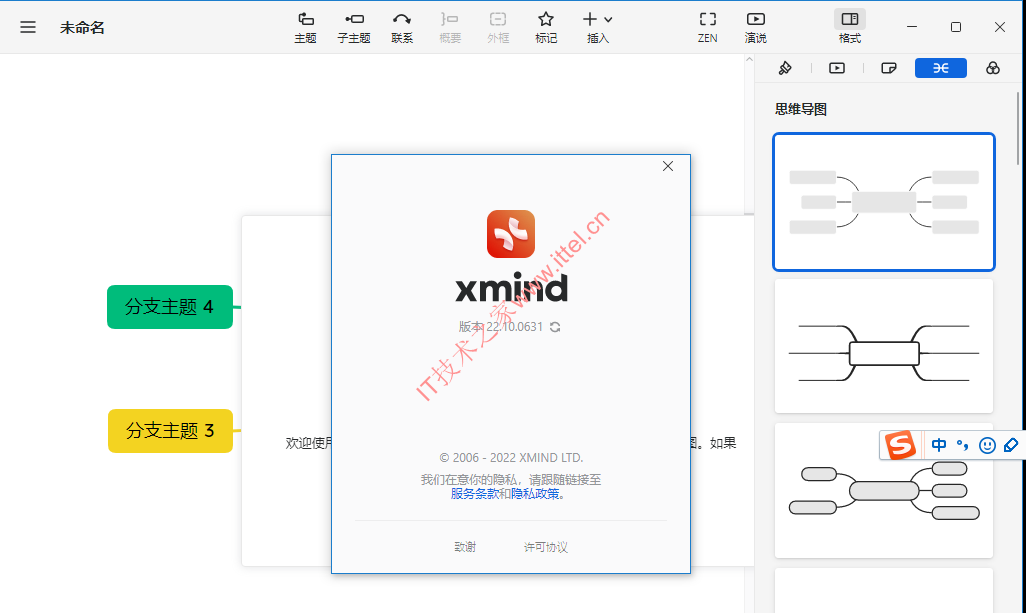Open the hamburger main menu
The image size is (1026, 613).
coord(27,27)
